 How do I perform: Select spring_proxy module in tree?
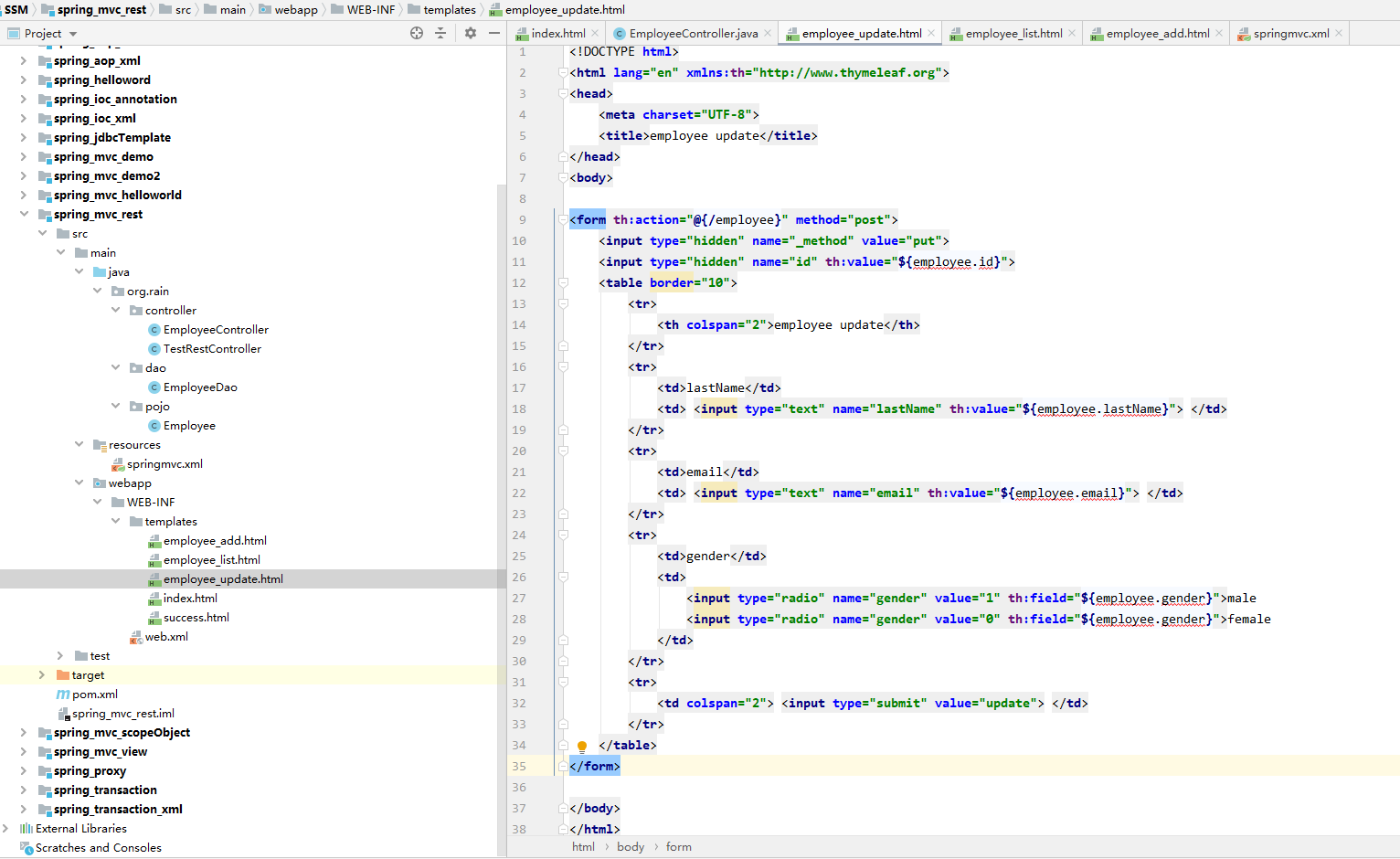coord(90,771)
